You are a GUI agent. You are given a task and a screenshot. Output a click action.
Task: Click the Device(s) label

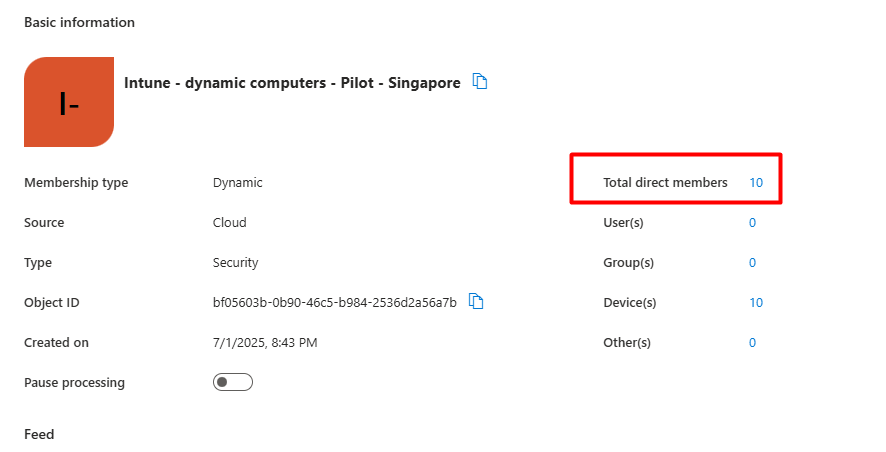tap(629, 303)
